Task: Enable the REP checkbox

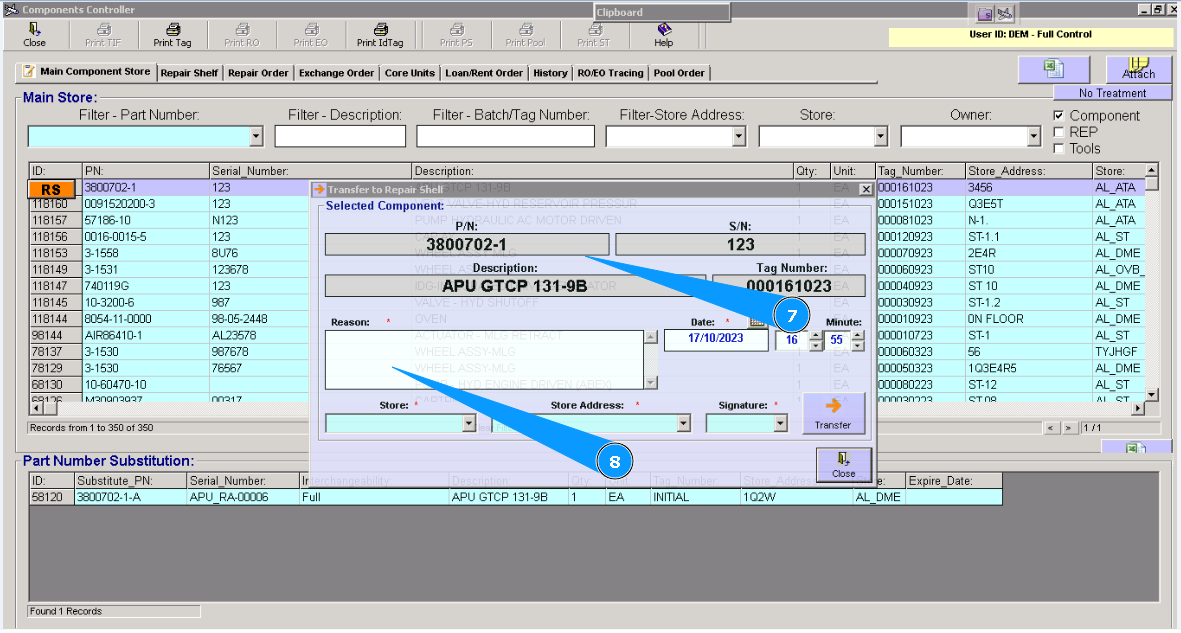Action: 1058,132
